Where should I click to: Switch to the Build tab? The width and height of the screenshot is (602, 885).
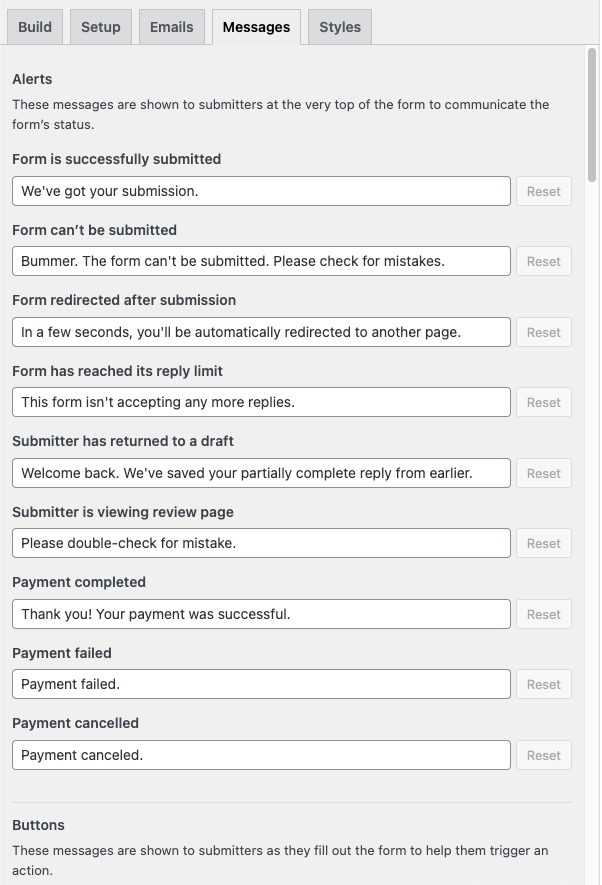35,27
